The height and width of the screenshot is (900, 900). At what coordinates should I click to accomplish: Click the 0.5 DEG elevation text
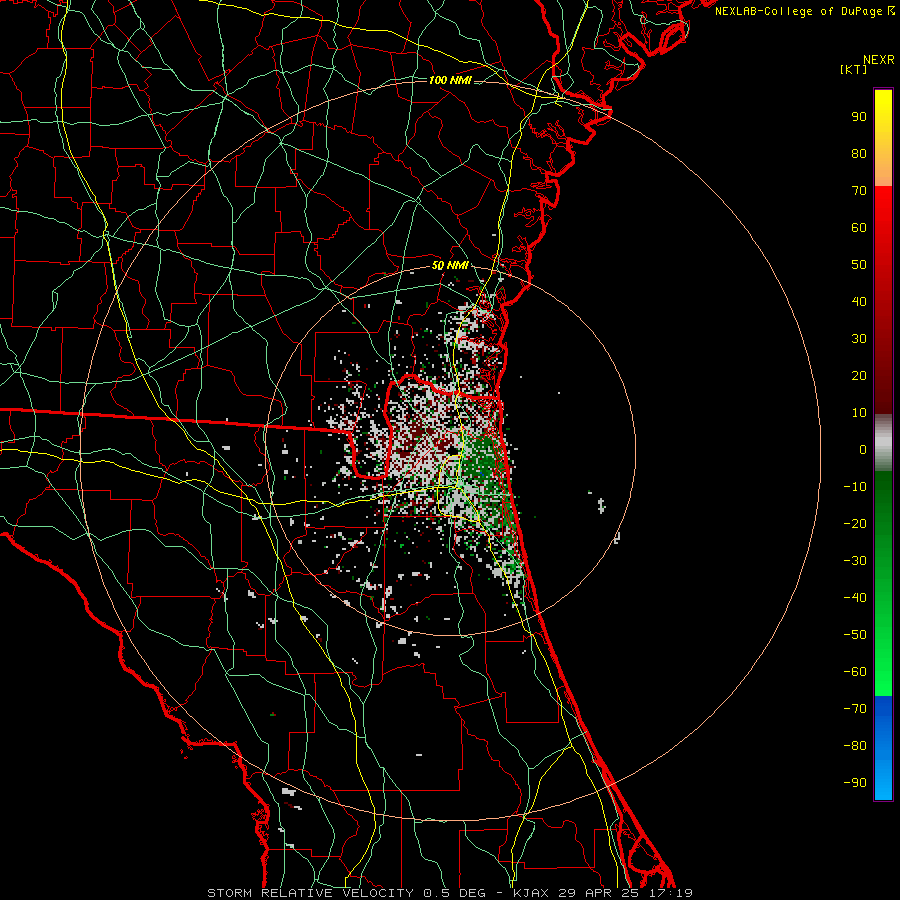click(455, 893)
